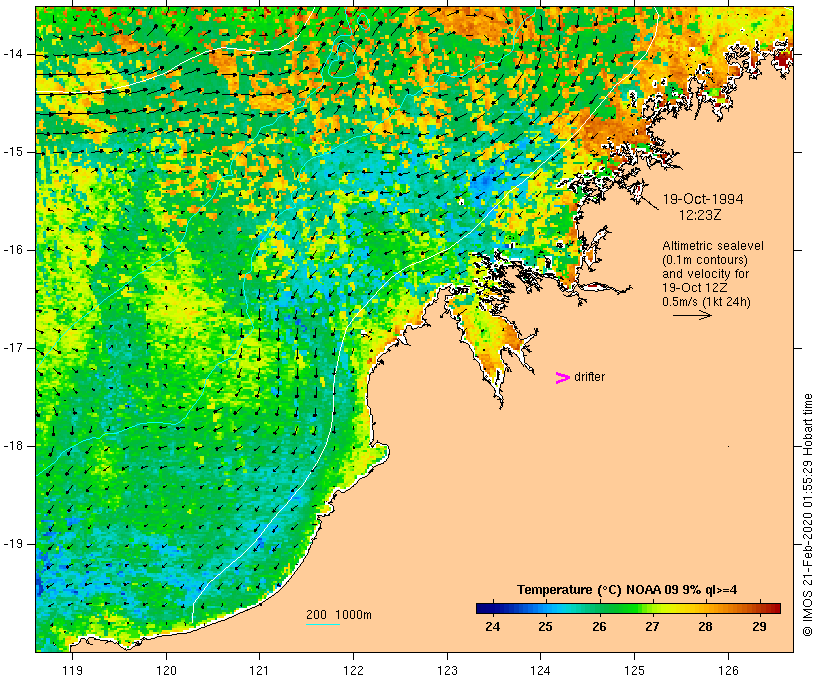Image resolution: width=820 pixels, height=680 pixels.
Task: Click the time label '12:23Z'
Action: click(700, 215)
